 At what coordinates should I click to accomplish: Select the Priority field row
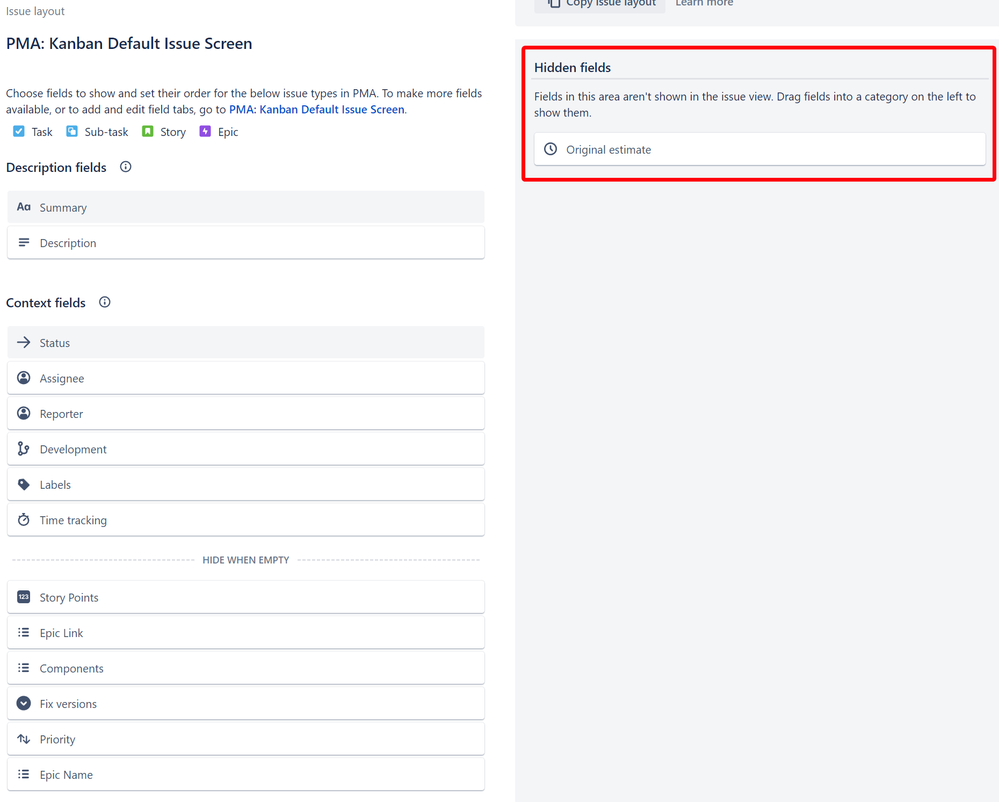tap(246, 739)
